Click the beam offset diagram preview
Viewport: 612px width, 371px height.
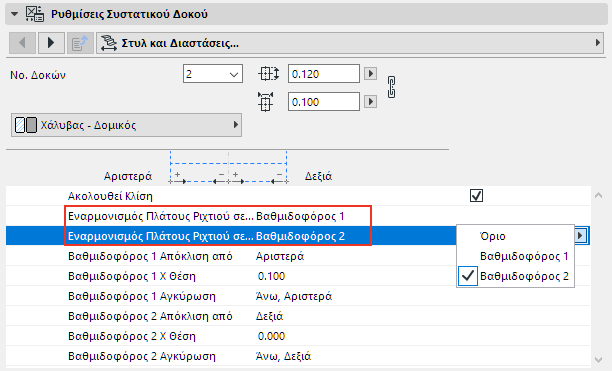point(228,168)
